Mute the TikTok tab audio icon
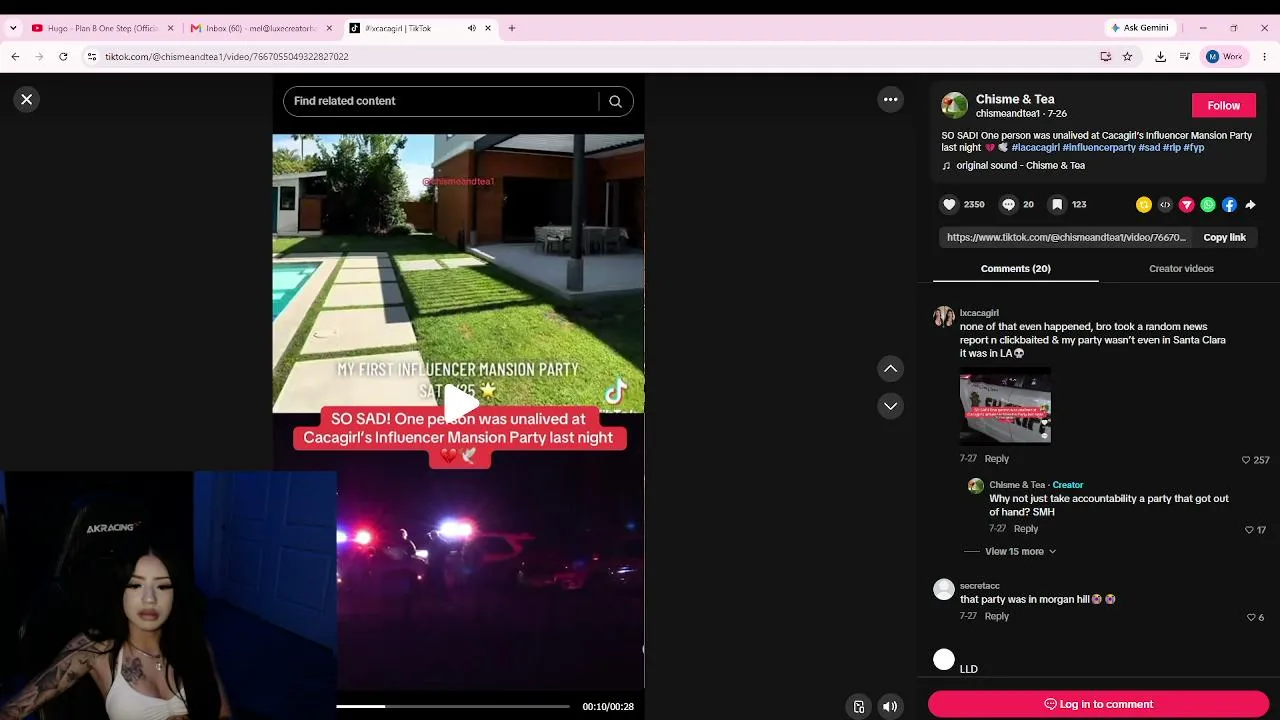 point(471,28)
